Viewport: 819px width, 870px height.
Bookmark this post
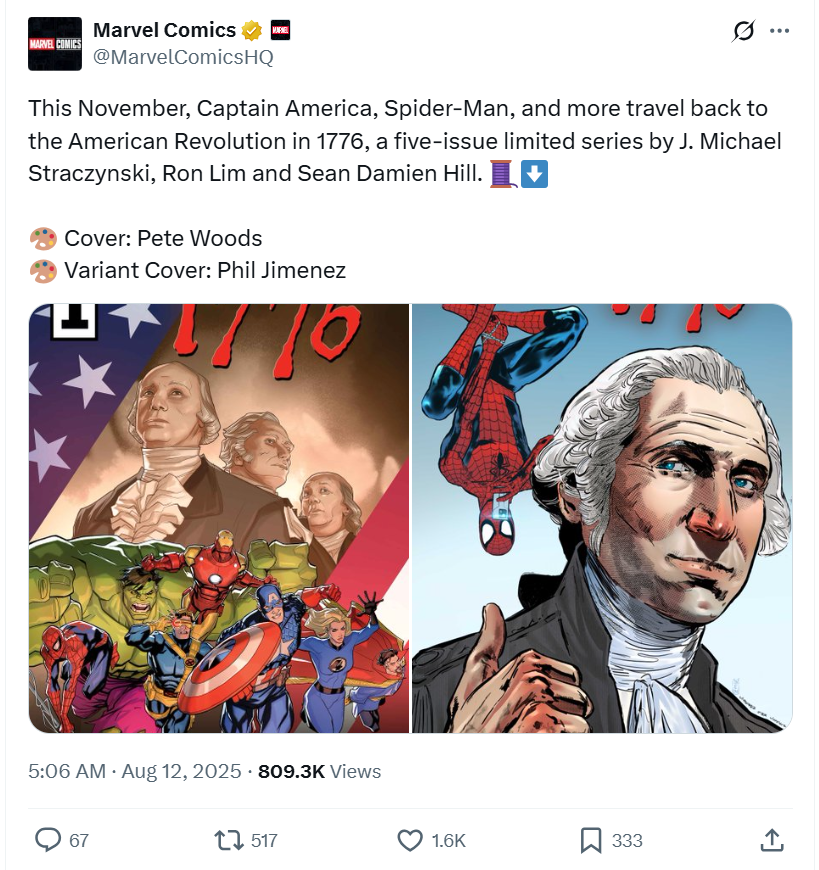point(591,840)
